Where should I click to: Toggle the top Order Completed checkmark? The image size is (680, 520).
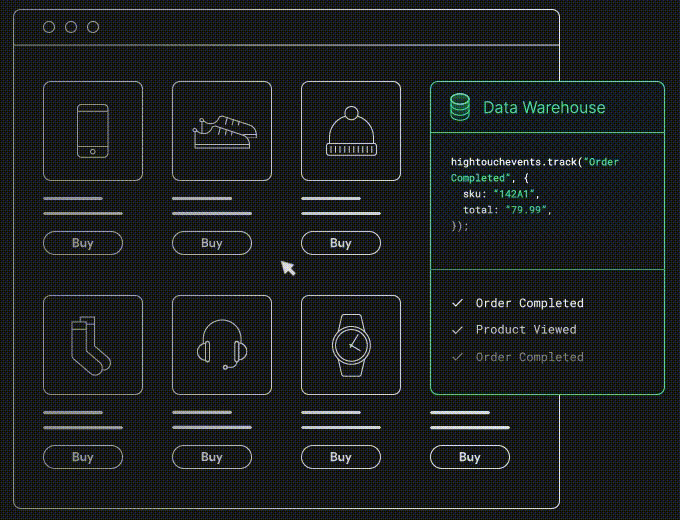click(458, 303)
